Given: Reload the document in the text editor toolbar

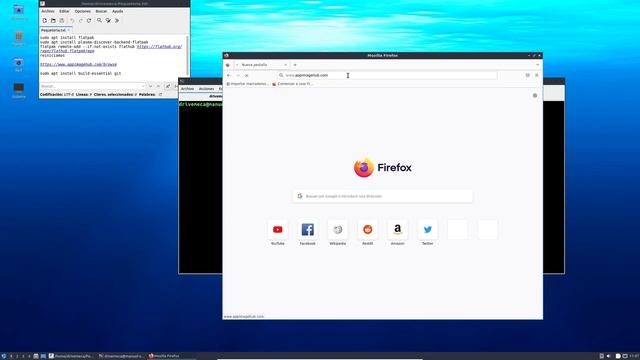Looking at the screenshot, I should [89, 20].
